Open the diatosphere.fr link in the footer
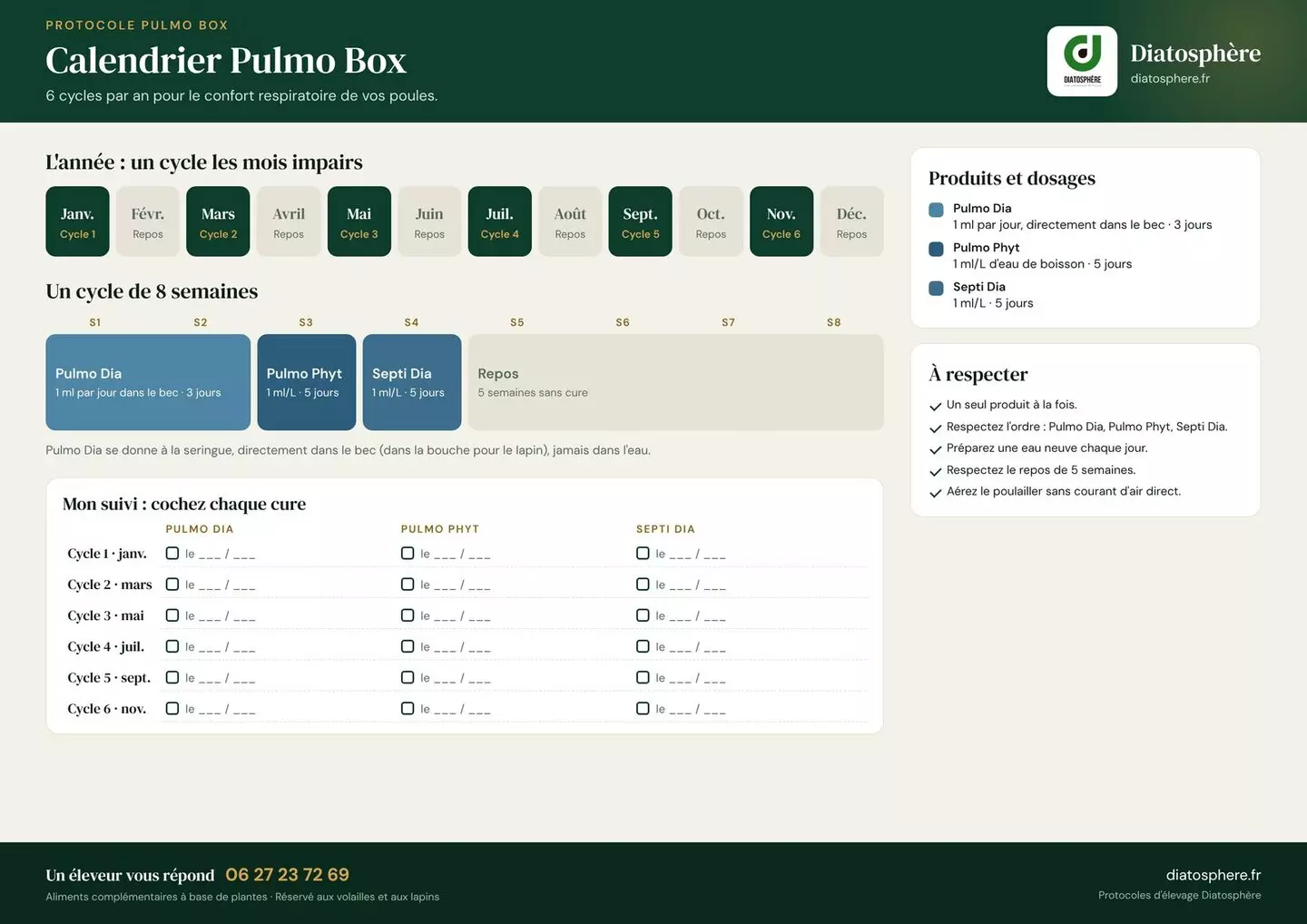The image size is (1307, 924). 1214,875
